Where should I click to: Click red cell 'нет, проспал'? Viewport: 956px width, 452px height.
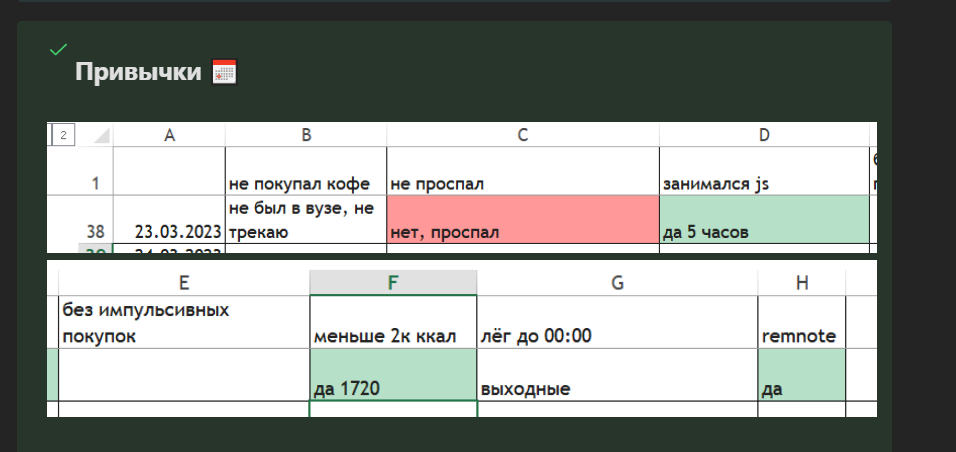click(x=523, y=220)
